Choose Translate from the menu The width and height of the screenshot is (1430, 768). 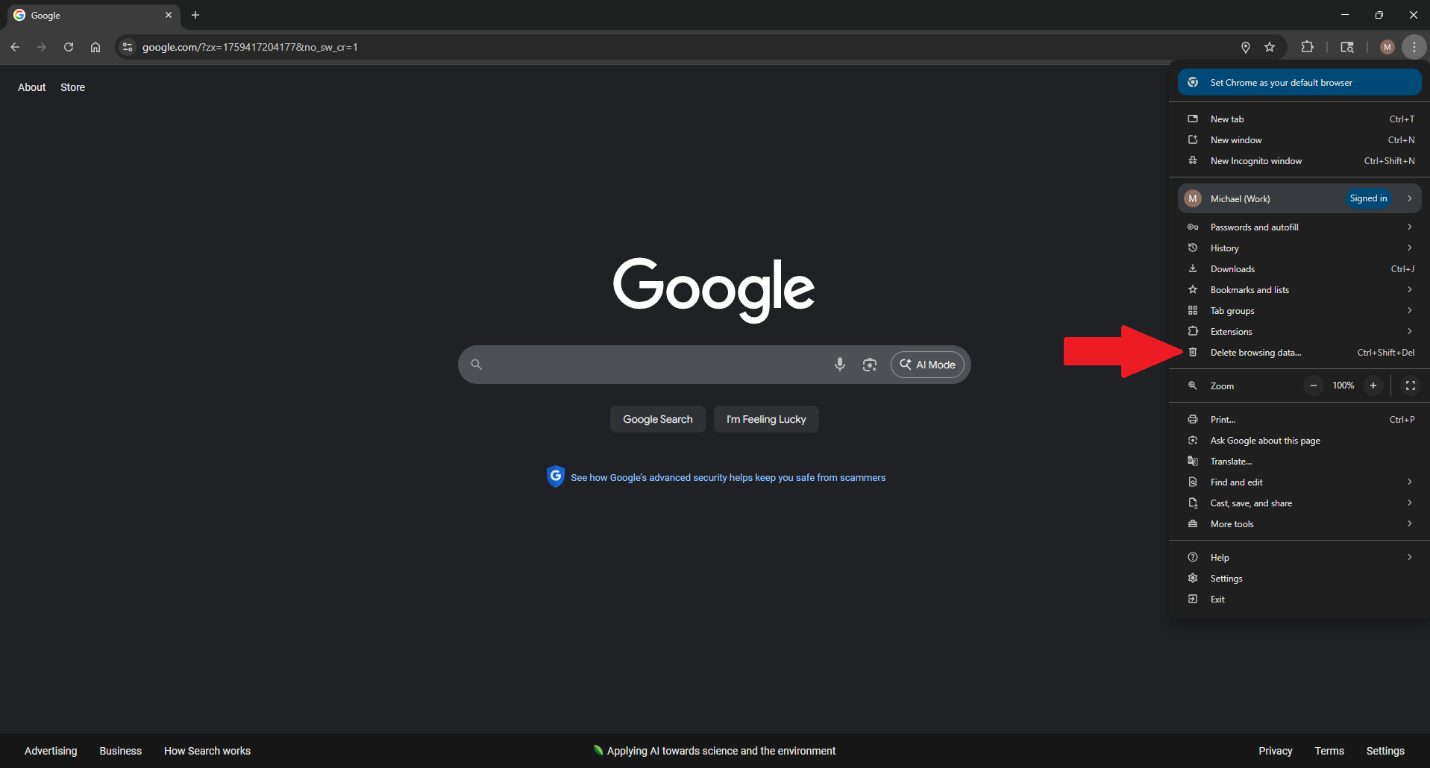[1299, 462]
